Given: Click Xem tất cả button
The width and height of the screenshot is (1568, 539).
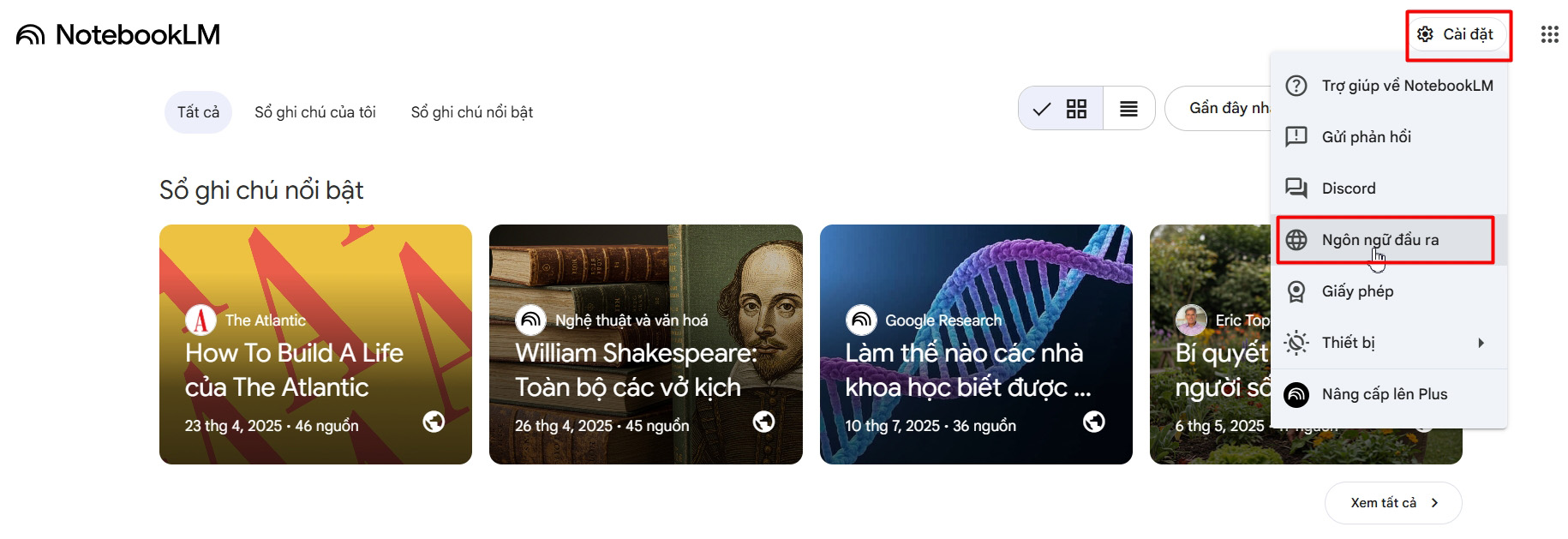Looking at the screenshot, I should pyautogui.click(x=1392, y=503).
